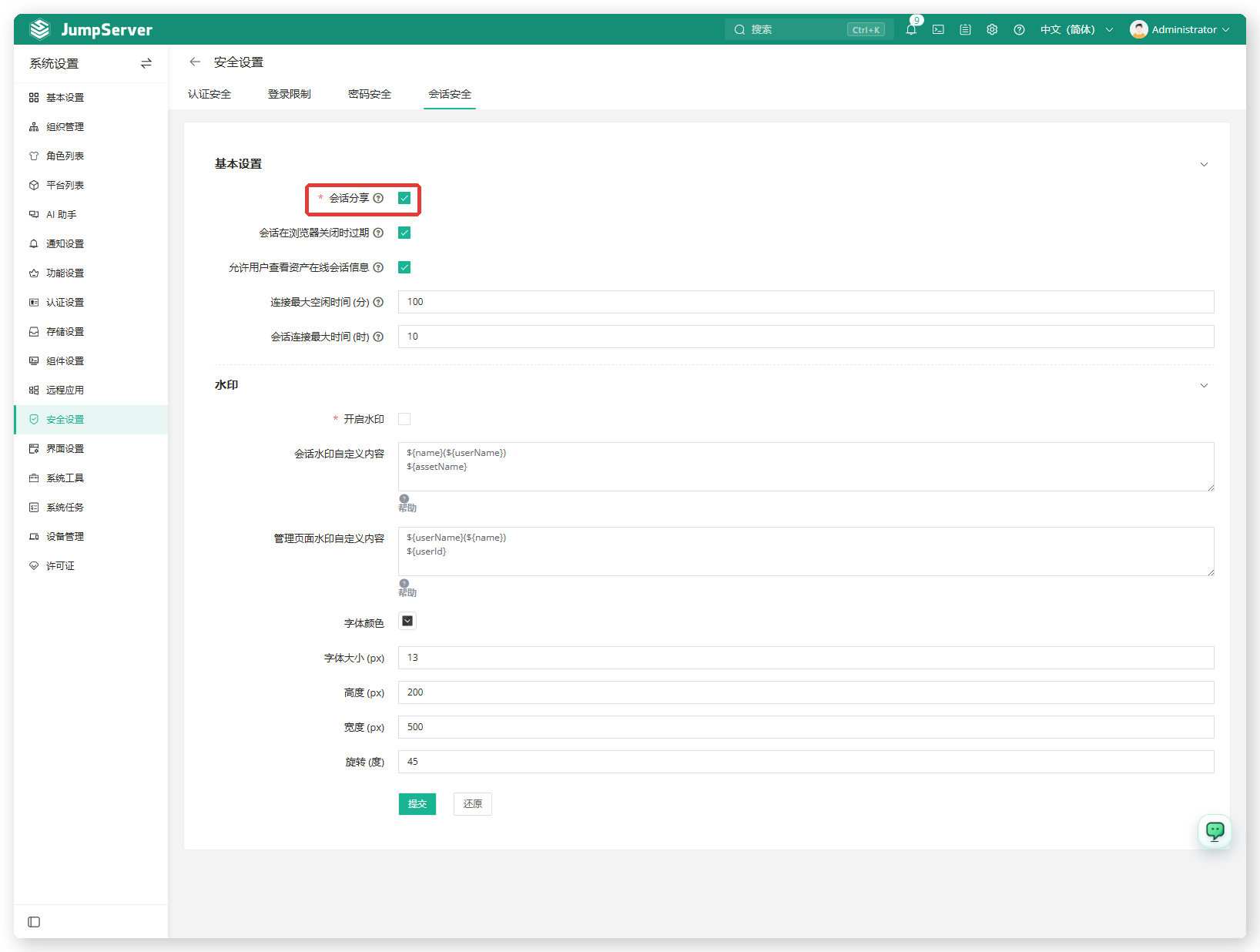
Task: Switch to the 登录限制 tab
Action: click(x=290, y=94)
